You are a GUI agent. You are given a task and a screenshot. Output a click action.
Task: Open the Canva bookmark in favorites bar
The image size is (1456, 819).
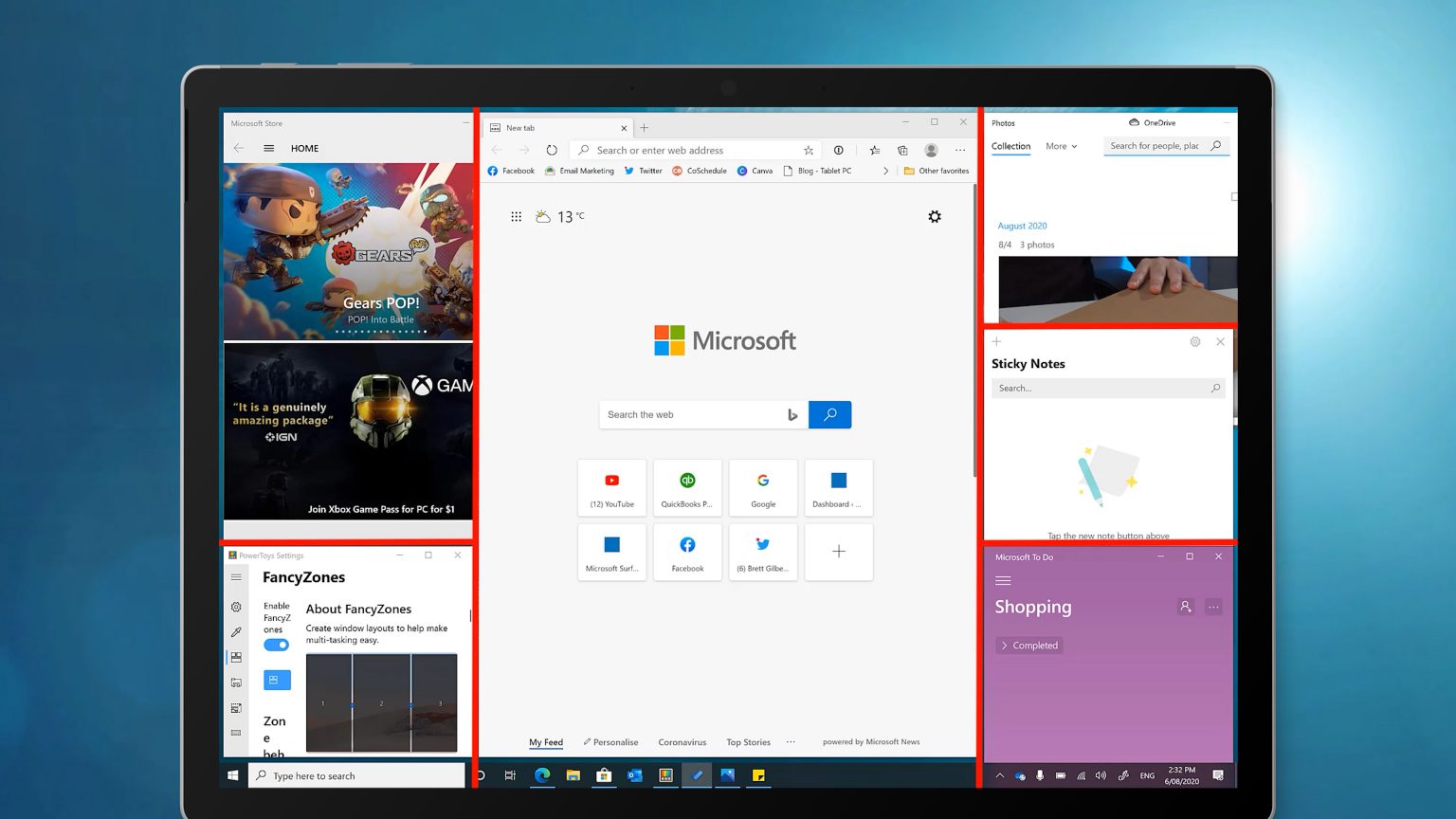pos(755,171)
